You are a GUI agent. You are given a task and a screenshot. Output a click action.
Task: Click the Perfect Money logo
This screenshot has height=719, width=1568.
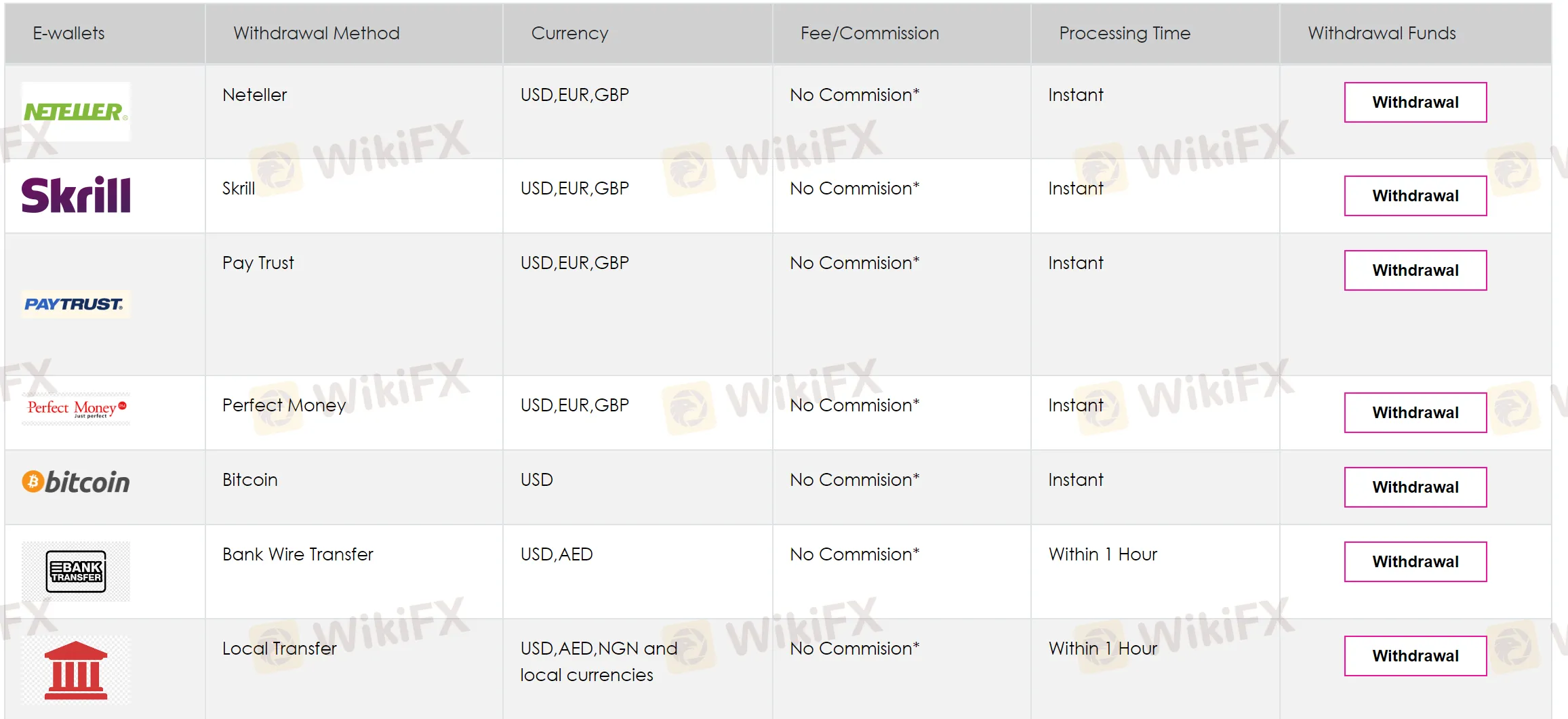tap(76, 409)
